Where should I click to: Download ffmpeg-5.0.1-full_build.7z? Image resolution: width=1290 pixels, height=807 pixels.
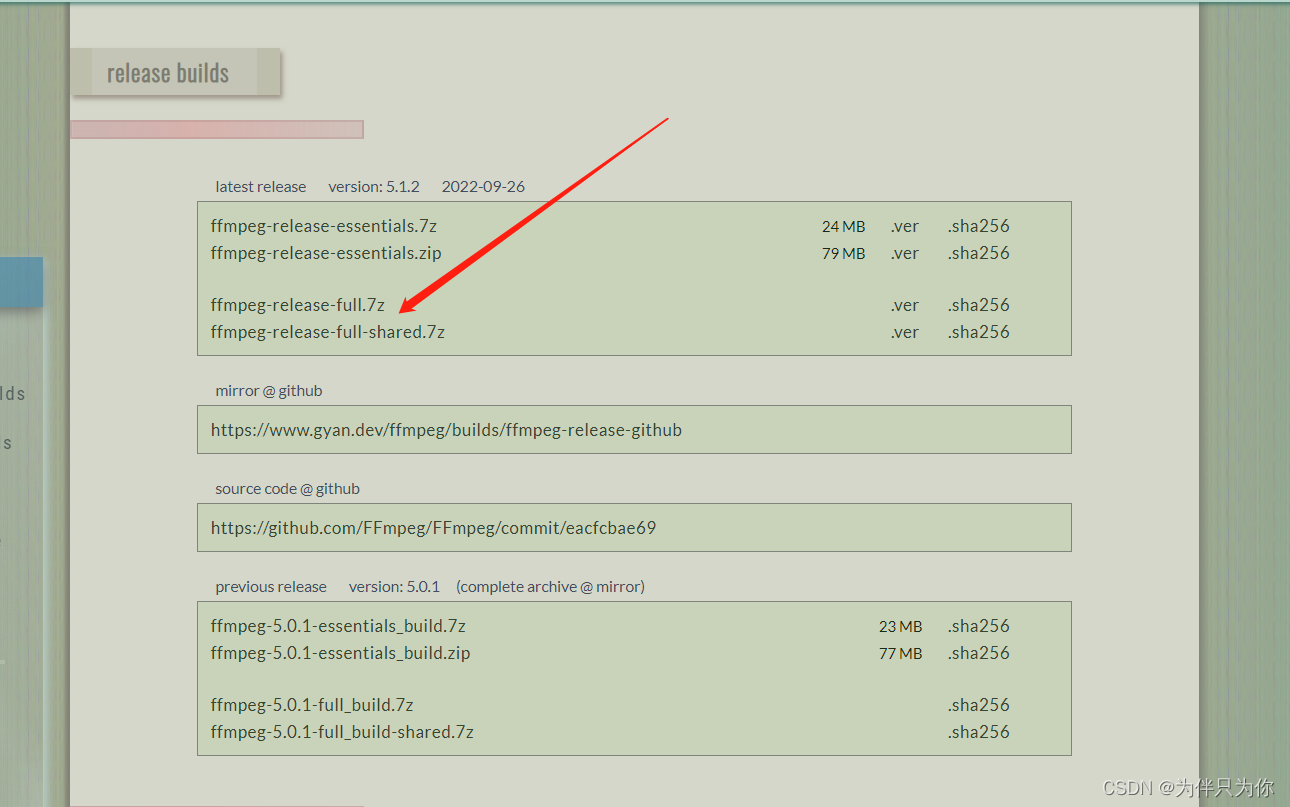point(311,705)
